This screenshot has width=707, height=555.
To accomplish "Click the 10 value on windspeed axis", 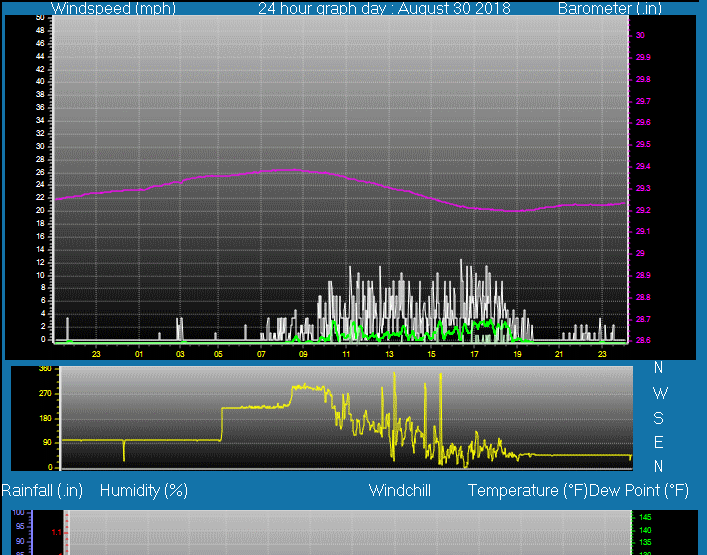I will (x=40, y=275).
